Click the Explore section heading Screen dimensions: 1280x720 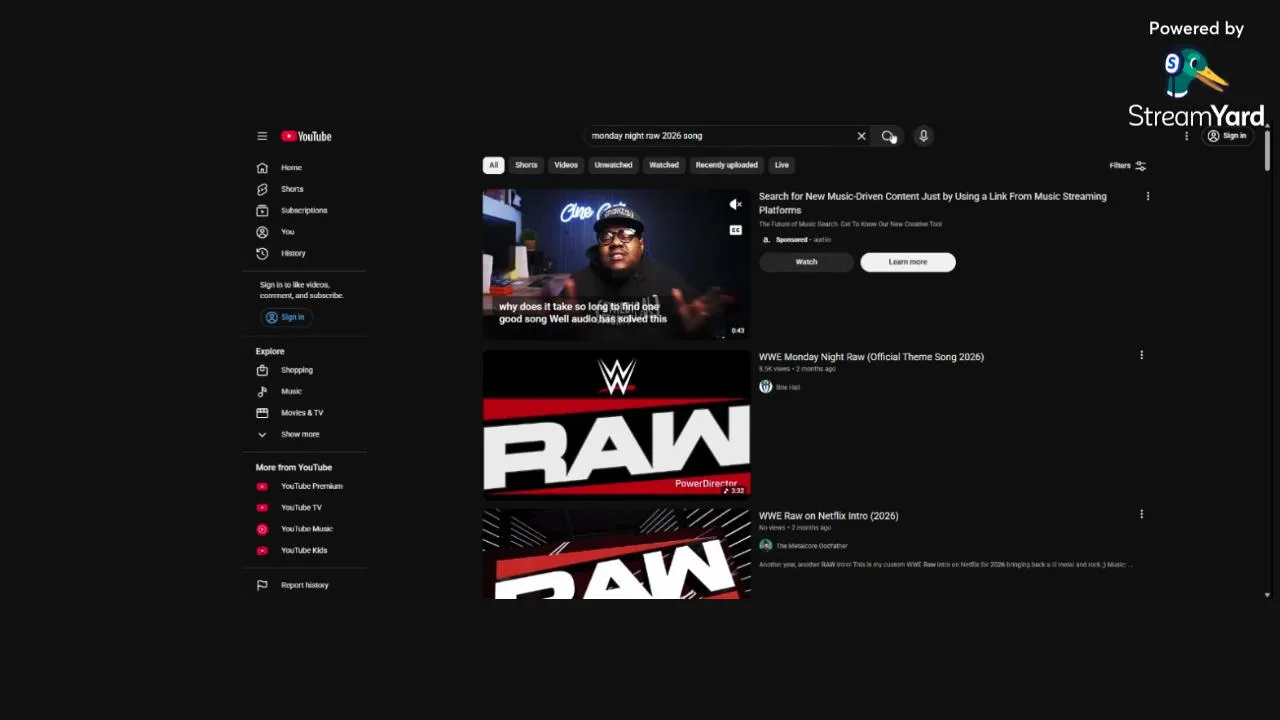click(270, 351)
